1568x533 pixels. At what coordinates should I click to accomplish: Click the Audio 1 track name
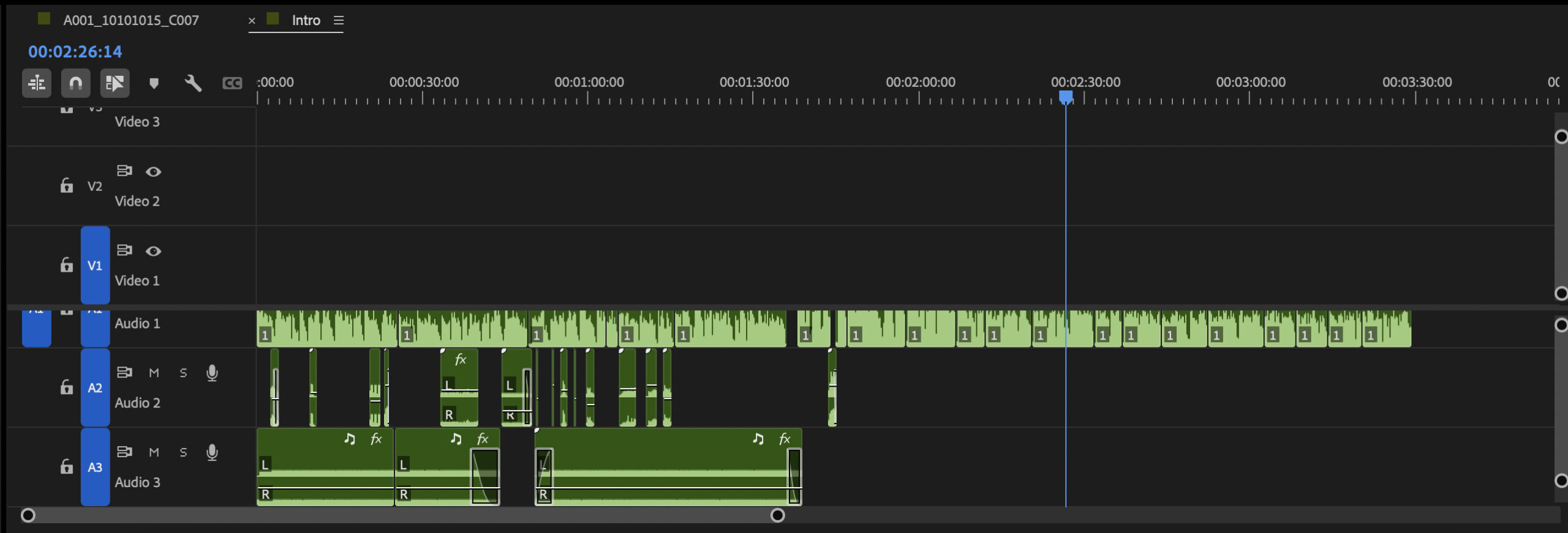[x=137, y=323]
